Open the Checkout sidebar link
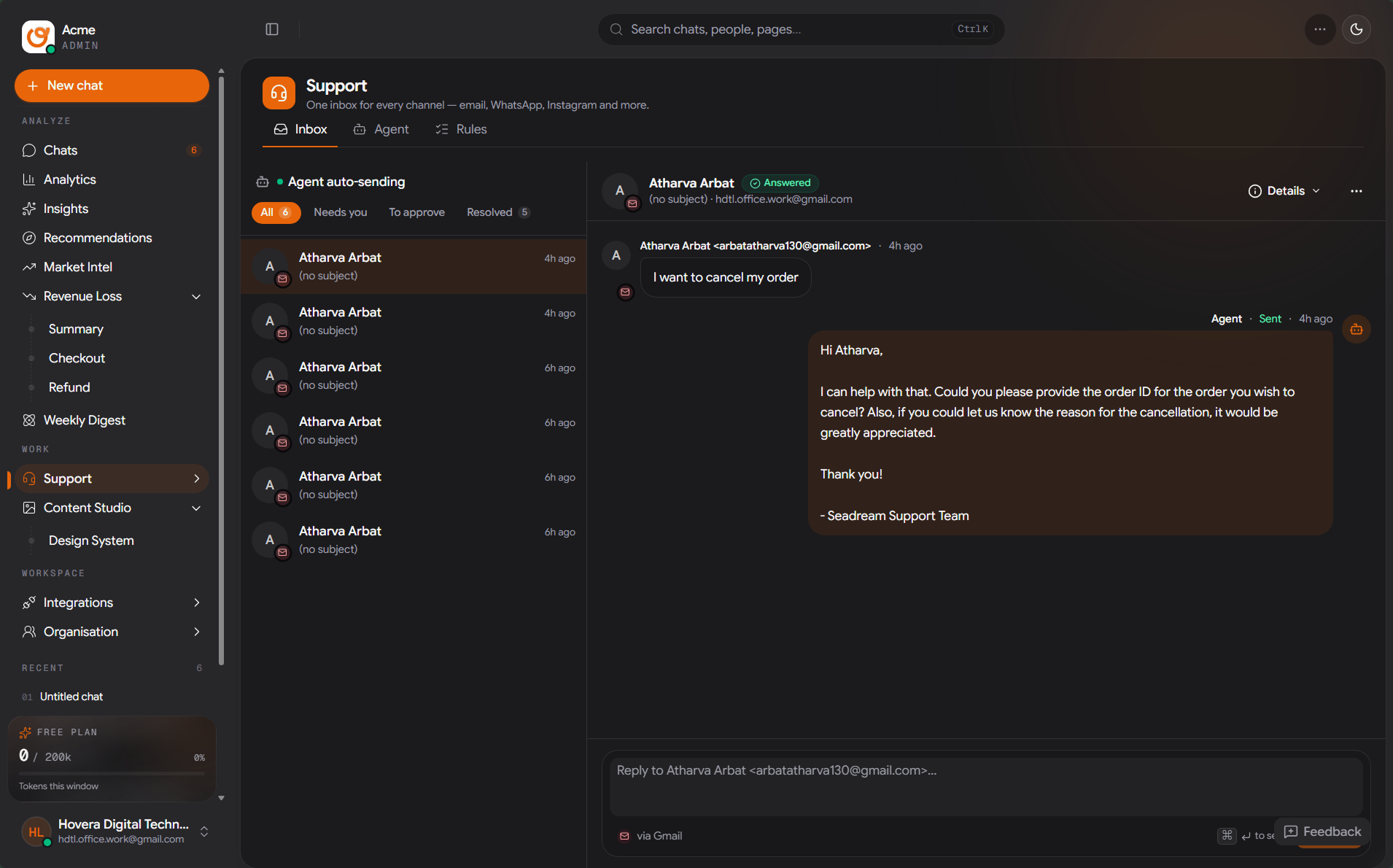The width and height of the screenshot is (1393, 868). click(x=77, y=358)
